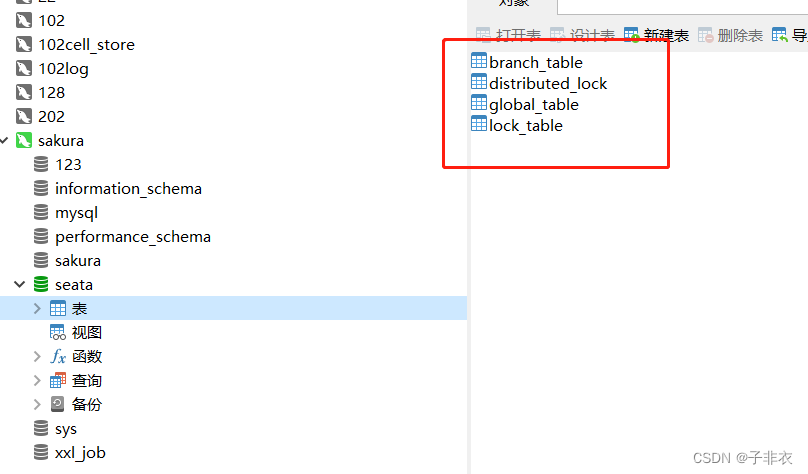
Task: Click the distributed_lock table icon
Action: pyautogui.click(x=479, y=82)
